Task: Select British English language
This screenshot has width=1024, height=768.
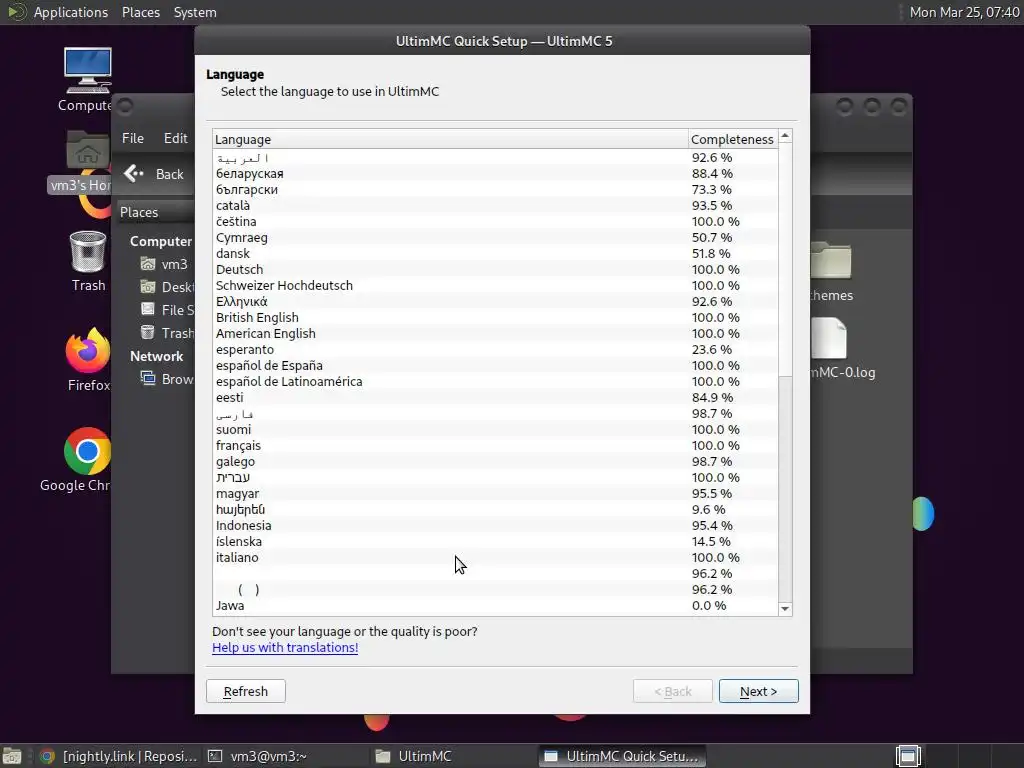Action: 495,317
